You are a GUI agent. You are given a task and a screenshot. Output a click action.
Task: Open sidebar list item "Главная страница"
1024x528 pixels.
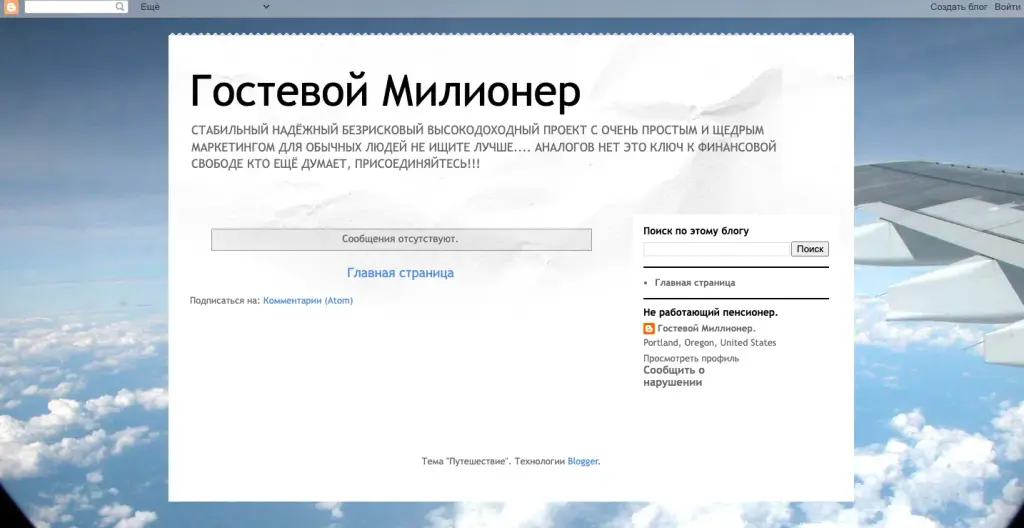click(695, 283)
